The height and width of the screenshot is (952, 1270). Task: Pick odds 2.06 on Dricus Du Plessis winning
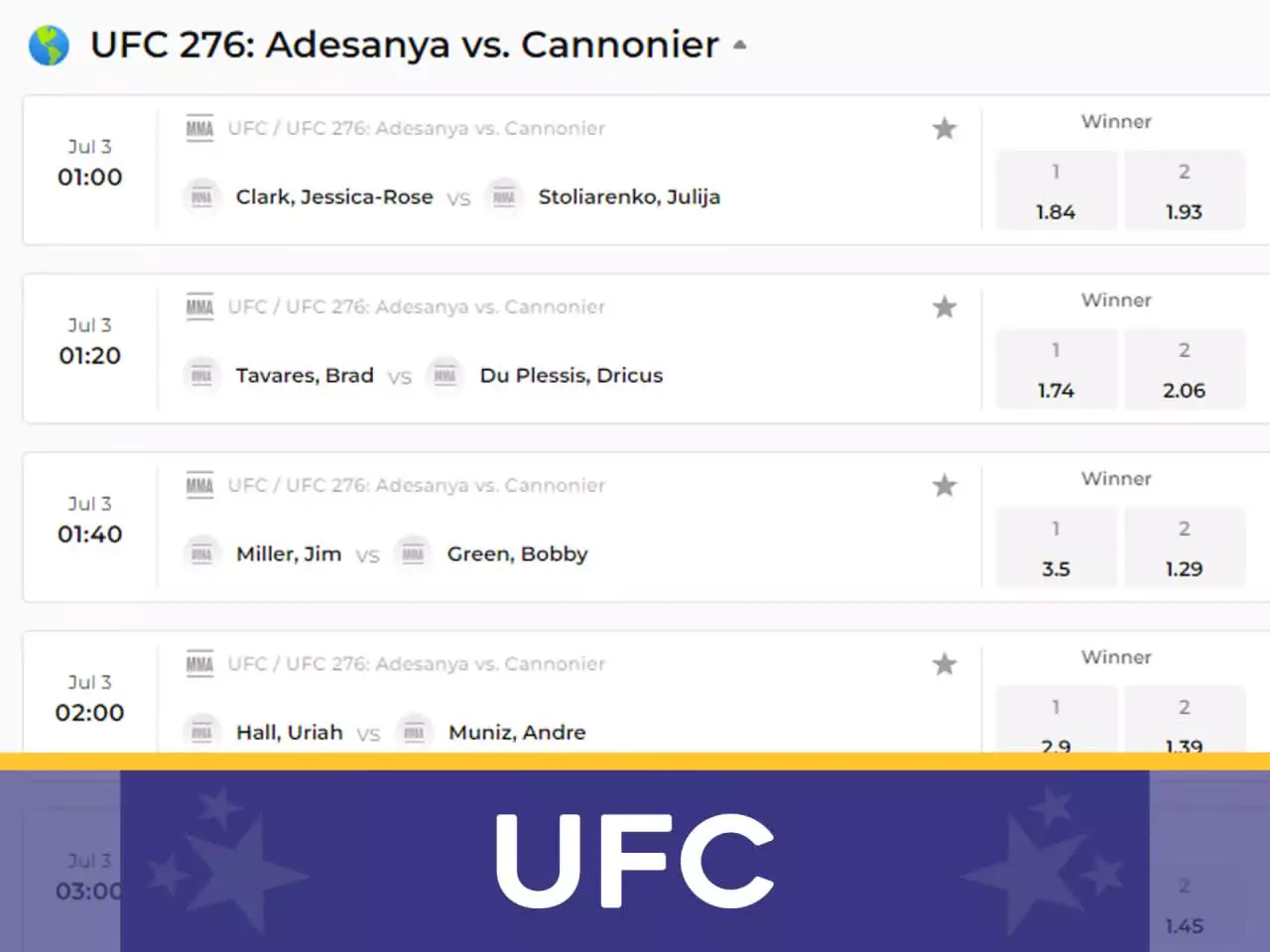pyautogui.click(x=1185, y=369)
